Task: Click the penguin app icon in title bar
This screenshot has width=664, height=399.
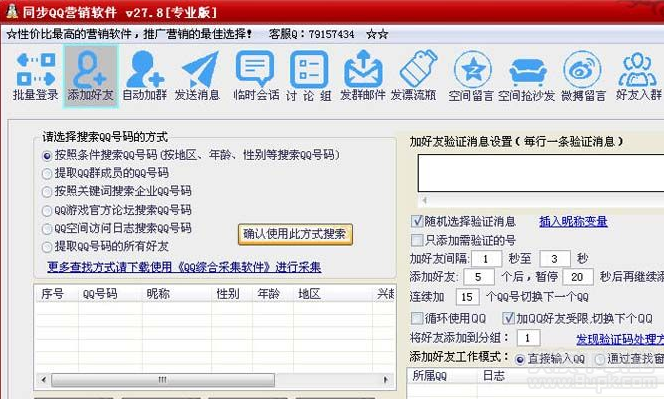Action: [x=11, y=11]
